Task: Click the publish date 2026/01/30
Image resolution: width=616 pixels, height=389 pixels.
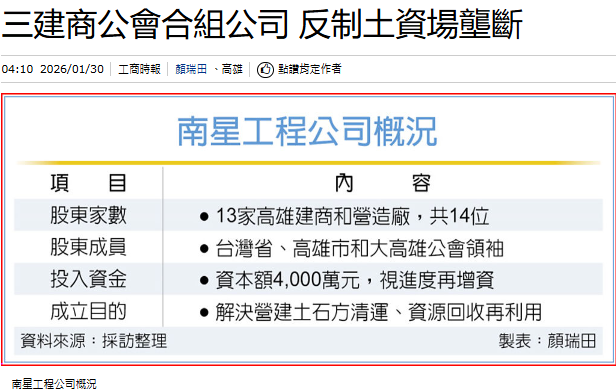Action: click(72, 69)
